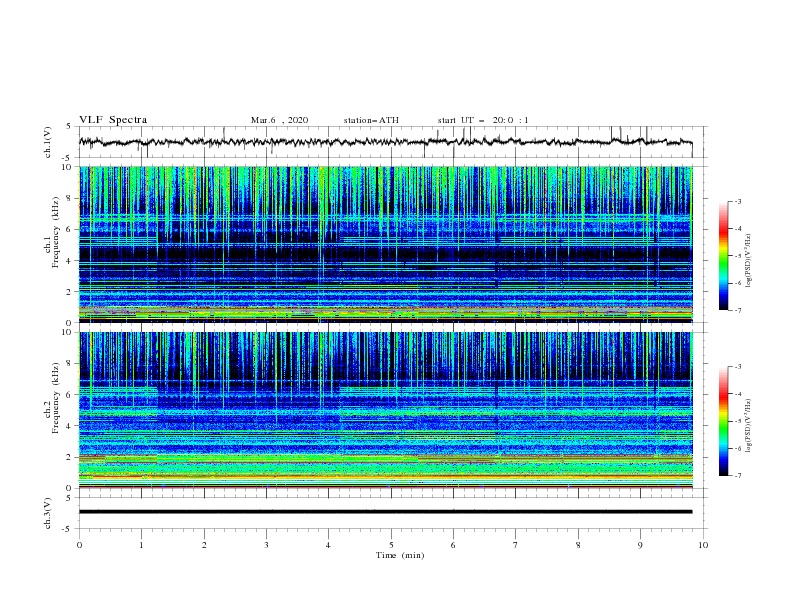
Task: Click the "station=ATH" header label
Action: click(371, 120)
